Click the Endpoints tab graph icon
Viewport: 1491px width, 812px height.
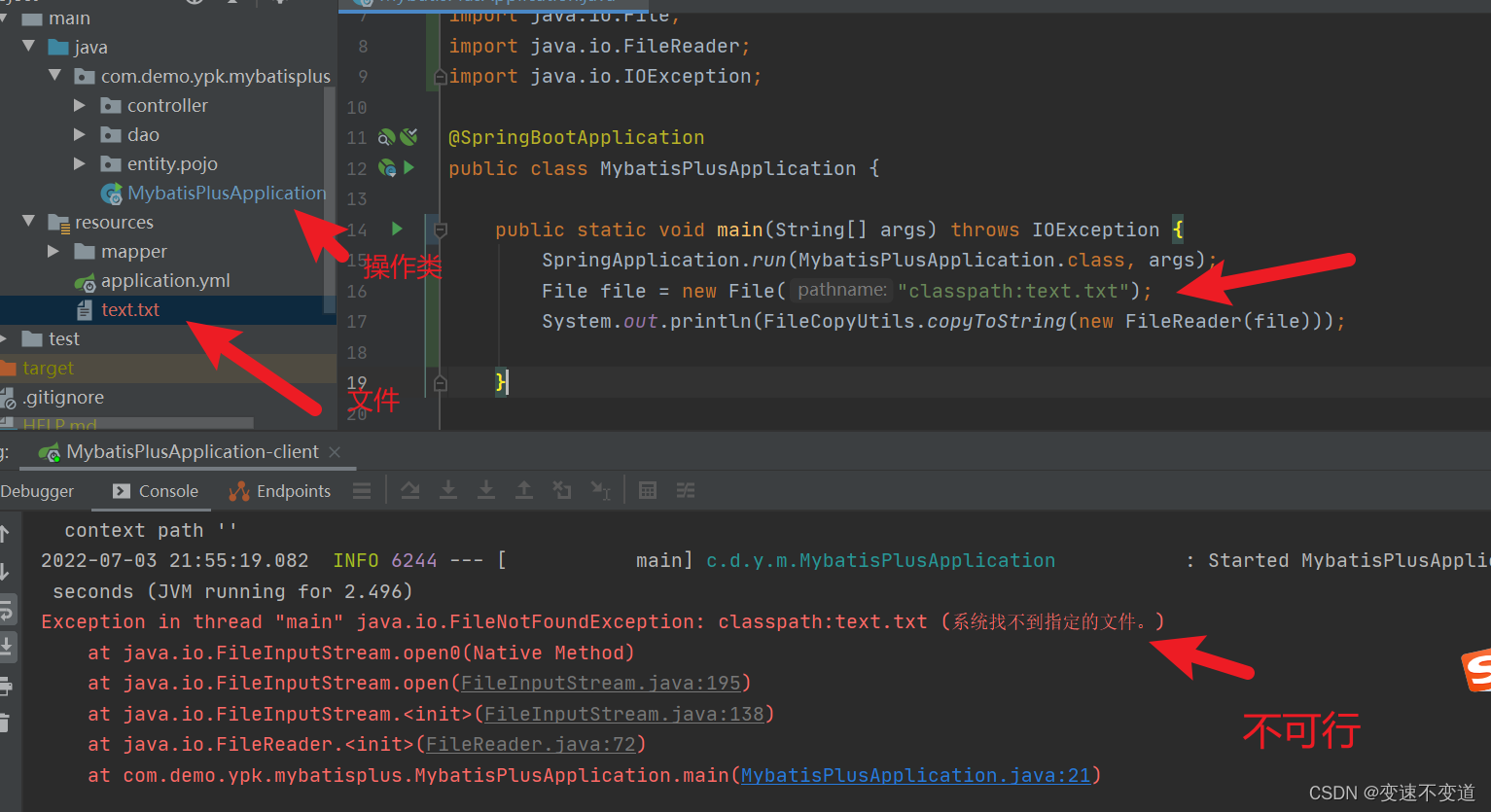coord(239,491)
